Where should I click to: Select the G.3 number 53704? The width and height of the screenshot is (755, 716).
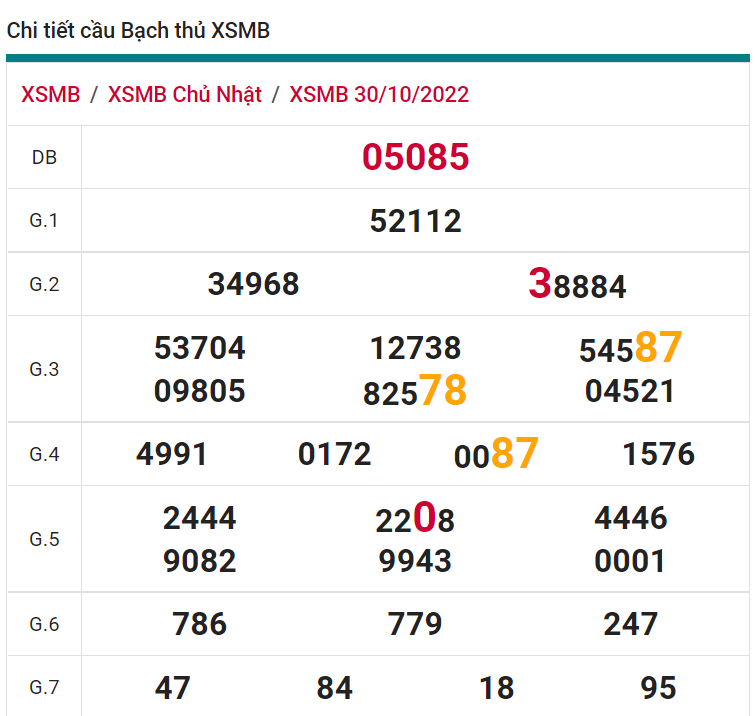(x=199, y=348)
